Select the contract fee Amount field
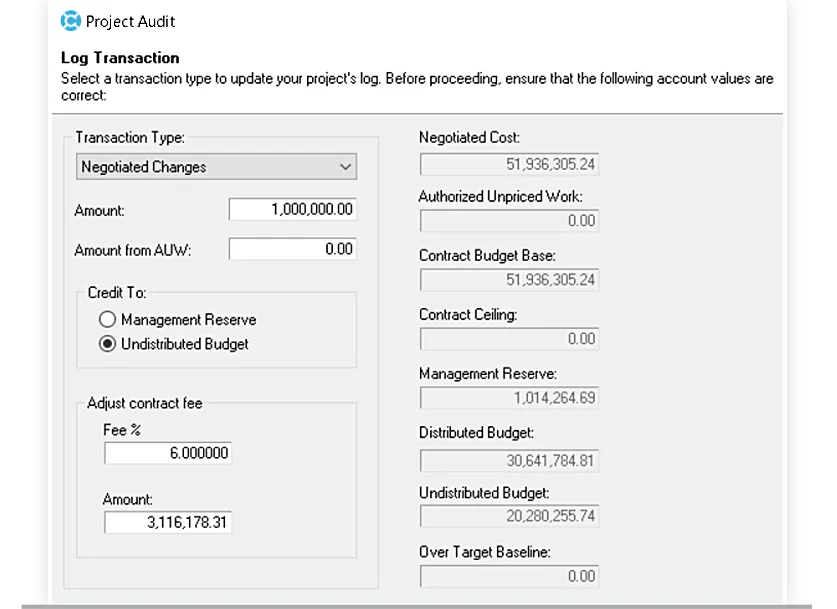Viewport: 837px width, 609px height. [x=168, y=522]
